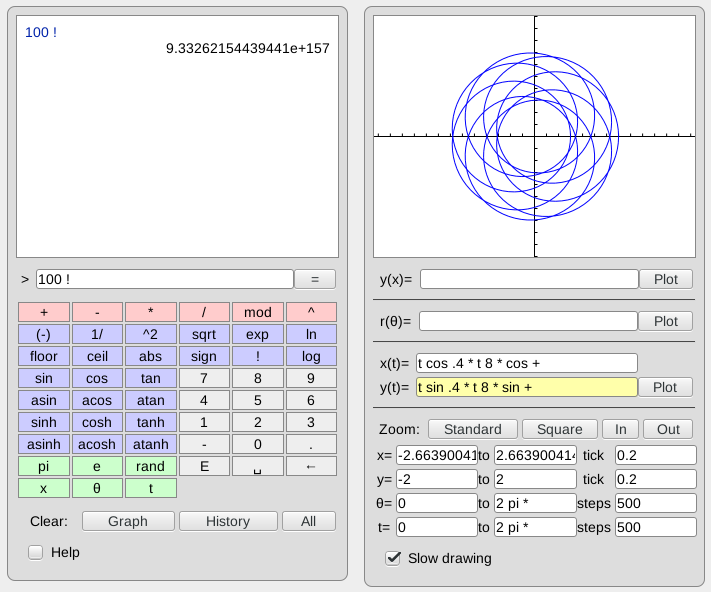
Task: Click the exp key
Action: pyautogui.click(x=258, y=334)
